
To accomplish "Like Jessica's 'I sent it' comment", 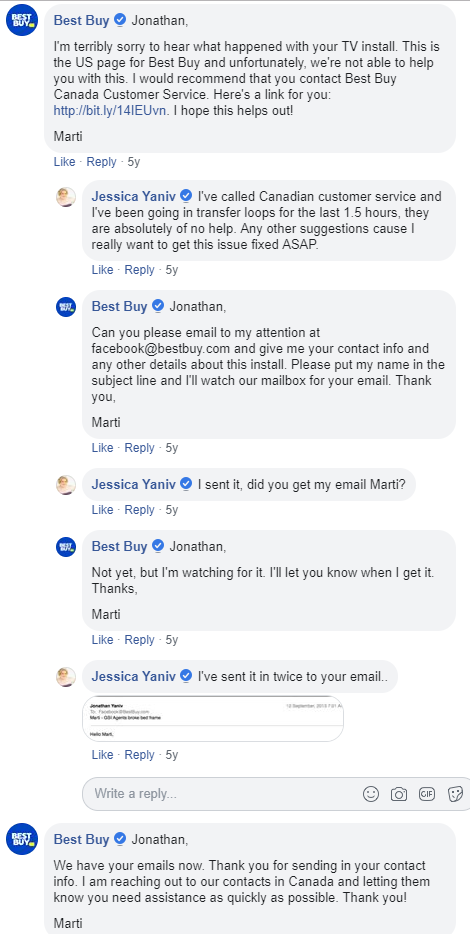I will point(102,510).
